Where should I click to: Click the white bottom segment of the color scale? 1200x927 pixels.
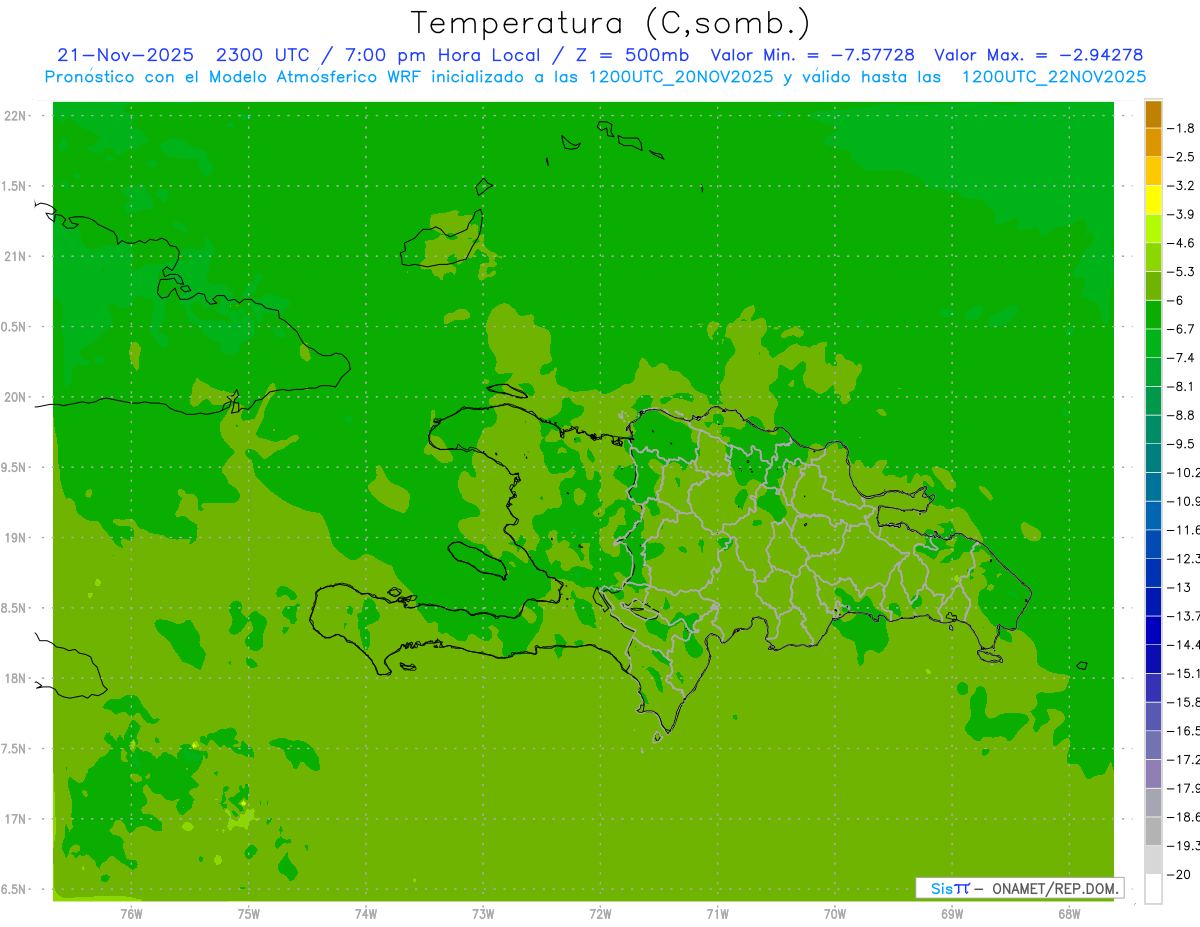[x=1153, y=889]
